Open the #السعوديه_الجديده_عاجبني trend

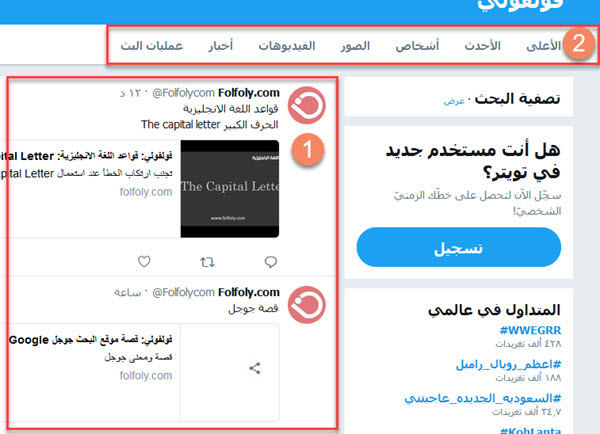click(483, 398)
